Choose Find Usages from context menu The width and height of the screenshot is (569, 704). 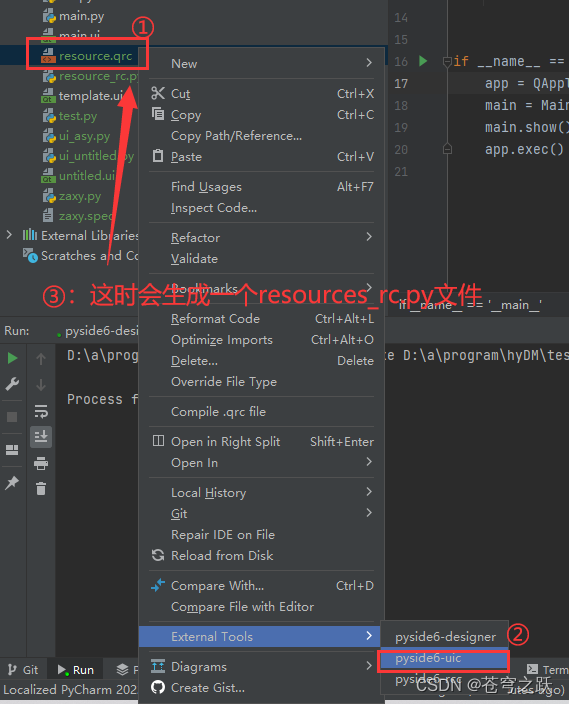click(x=261, y=186)
